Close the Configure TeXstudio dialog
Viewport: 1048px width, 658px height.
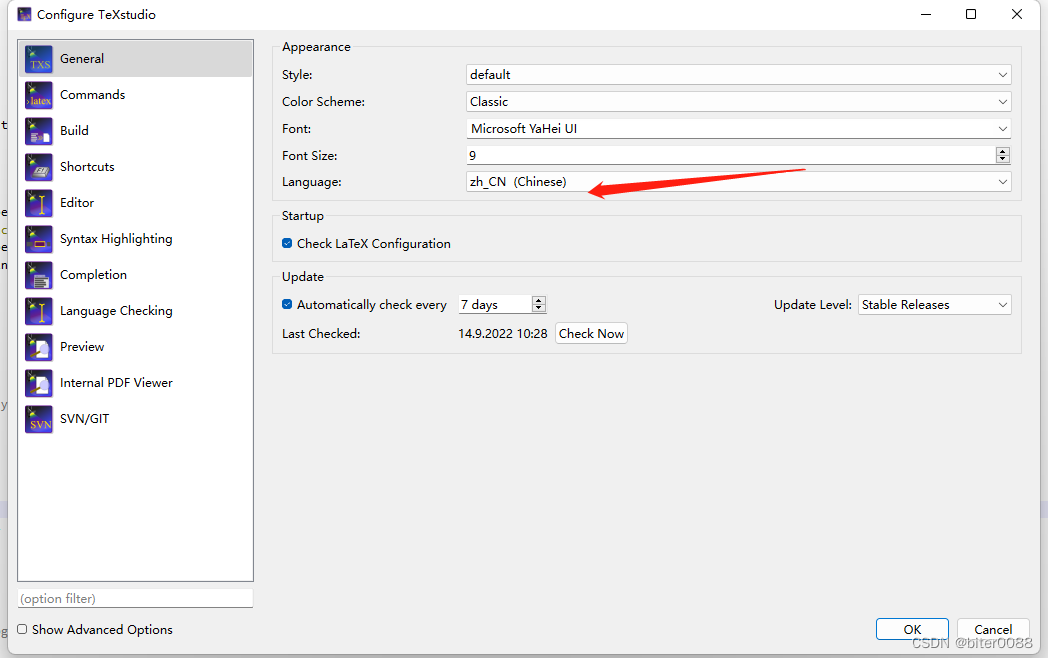click(1017, 14)
